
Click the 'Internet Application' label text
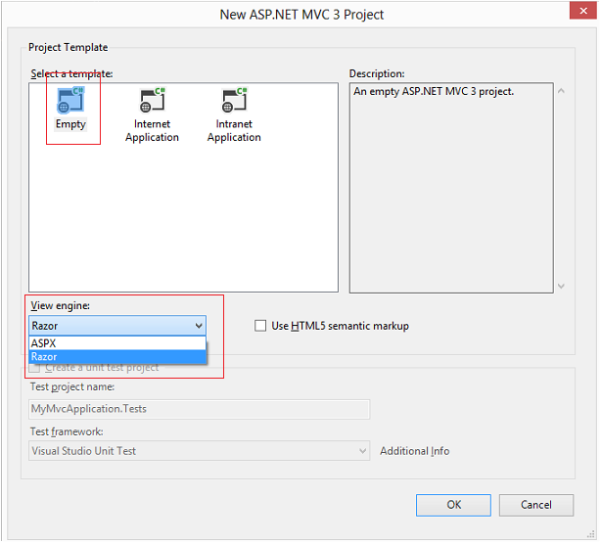(152, 131)
